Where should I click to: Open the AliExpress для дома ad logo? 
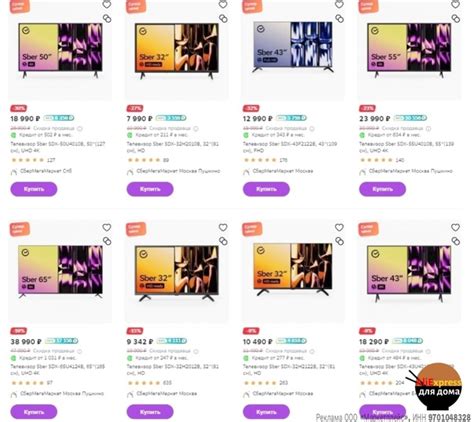coord(438,387)
